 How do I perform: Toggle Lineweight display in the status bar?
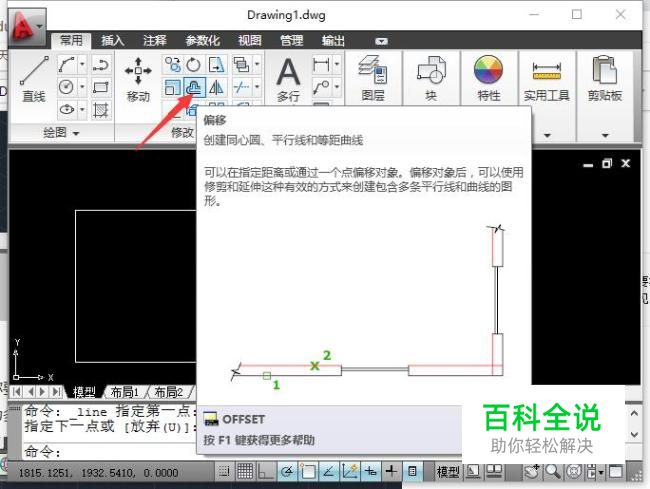click(x=391, y=471)
